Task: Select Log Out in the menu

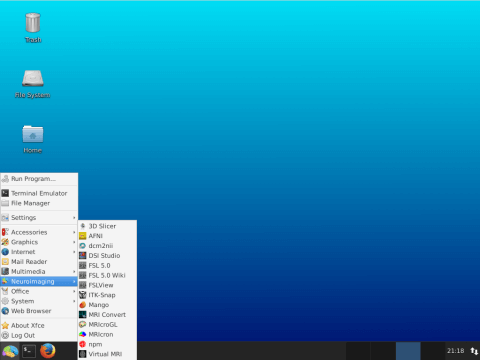Action: tap(39, 335)
